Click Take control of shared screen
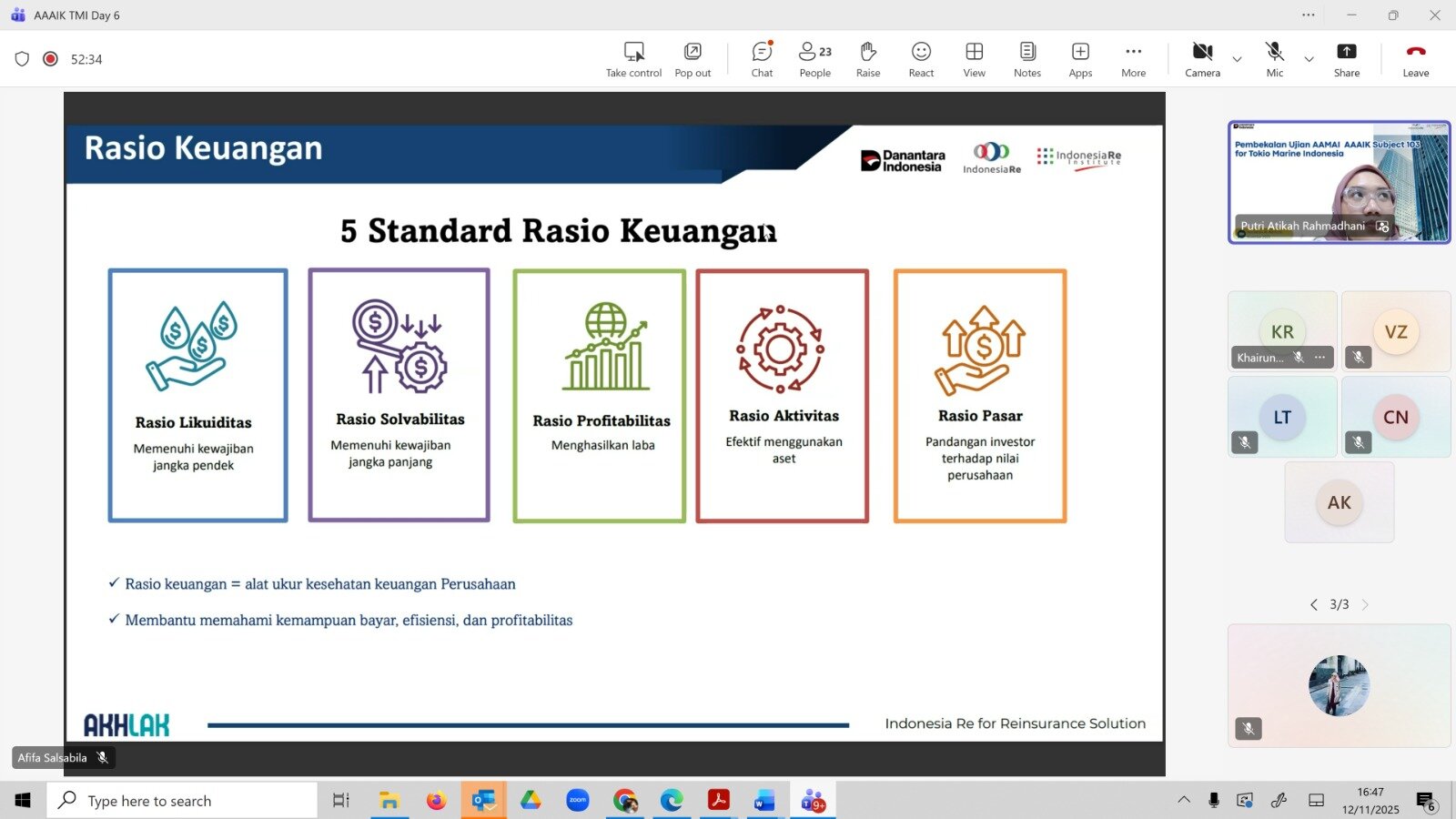The image size is (1456, 819). [633, 59]
